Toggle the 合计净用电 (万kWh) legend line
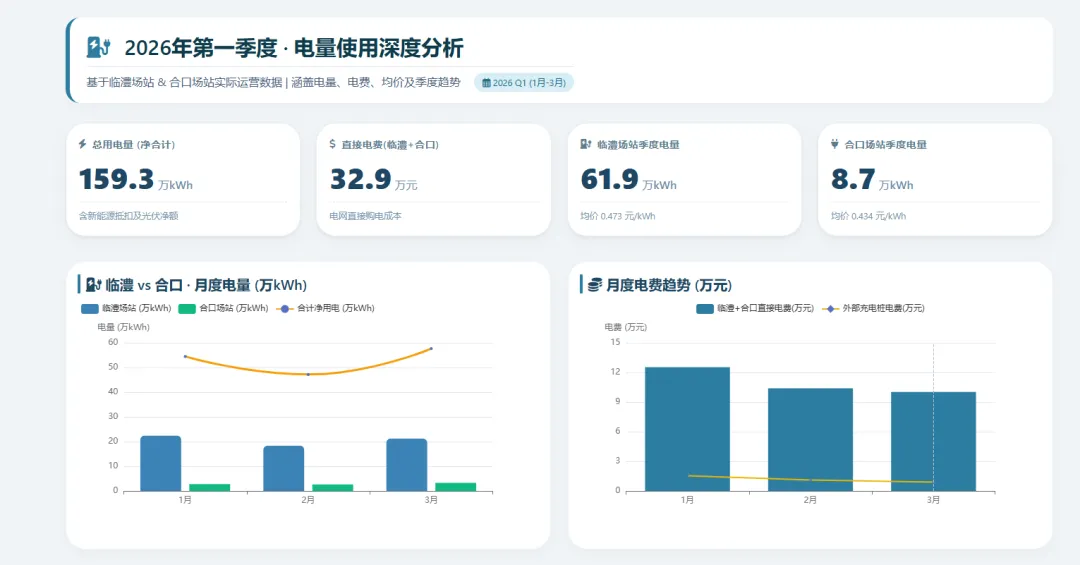The width and height of the screenshot is (1080, 565). point(325,309)
